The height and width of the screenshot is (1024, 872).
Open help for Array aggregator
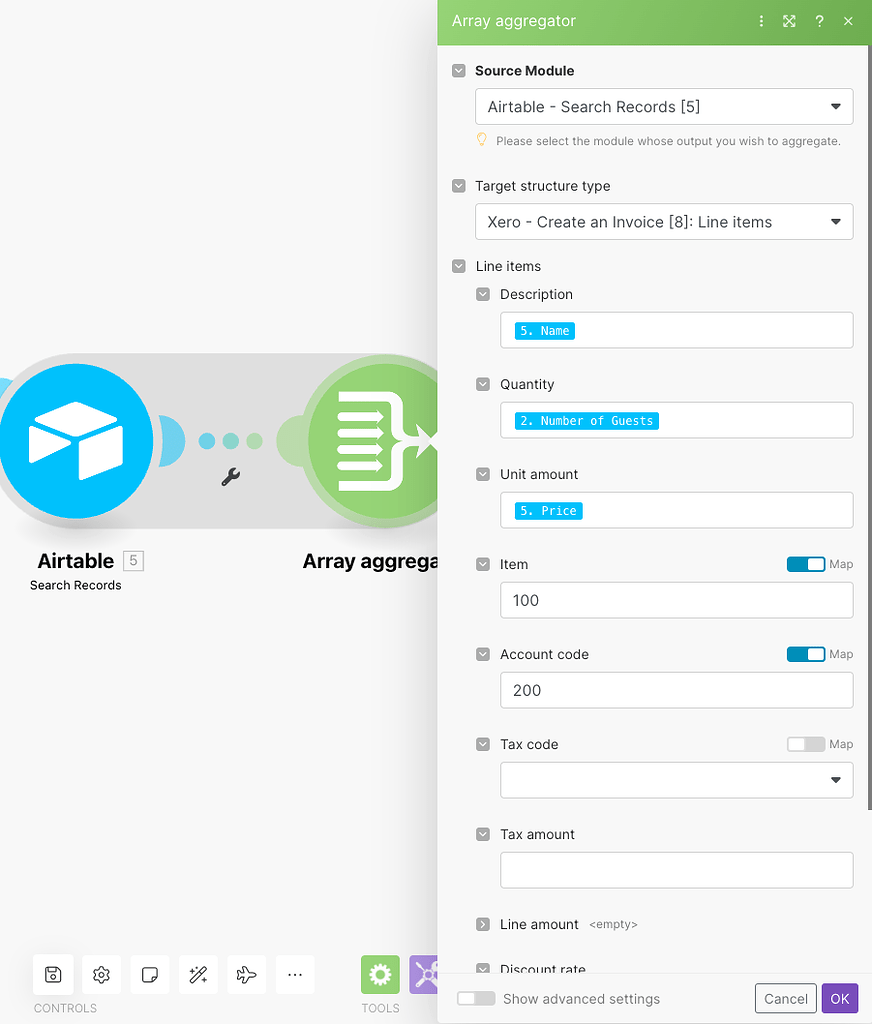pyautogui.click(x=819, y=22)
